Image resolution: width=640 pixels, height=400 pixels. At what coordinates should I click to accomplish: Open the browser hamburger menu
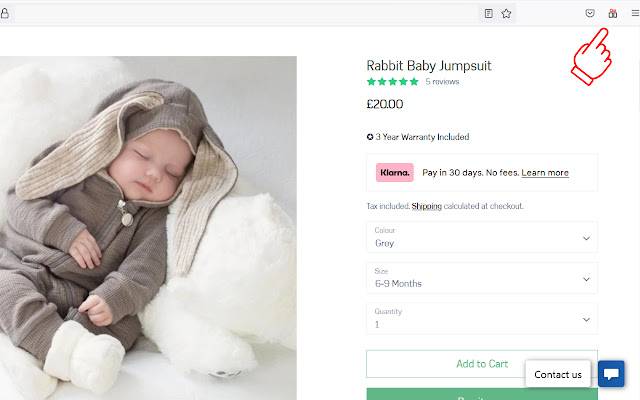pos(634,13)
